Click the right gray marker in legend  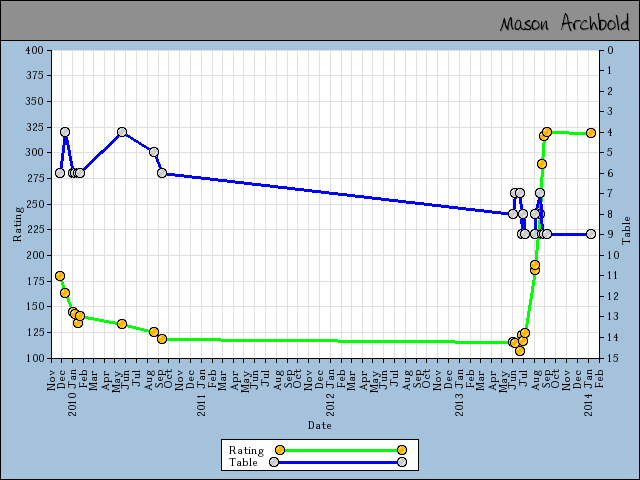point(402,462)
